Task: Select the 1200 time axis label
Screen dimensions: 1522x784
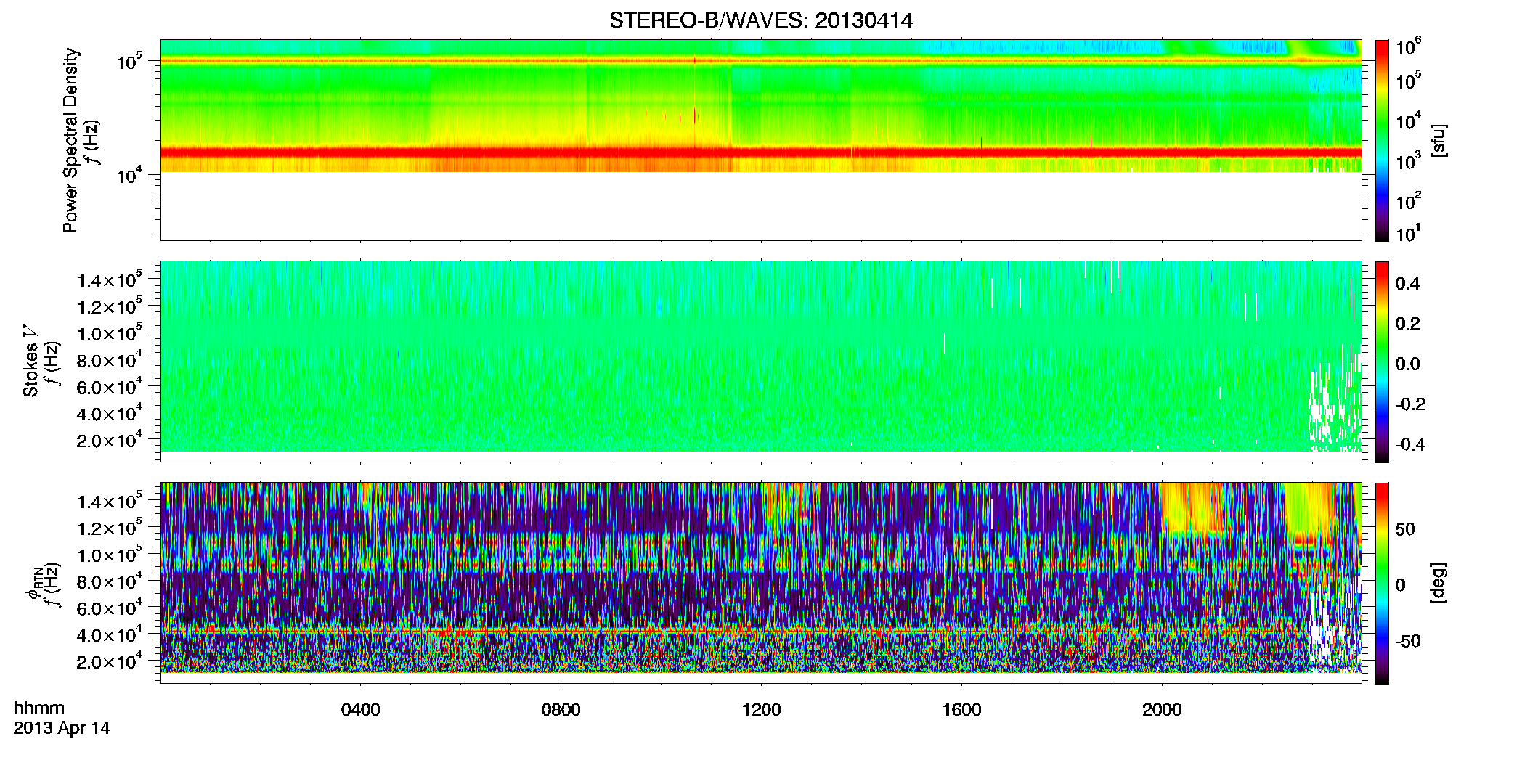Action: click(x=761, y=710)
